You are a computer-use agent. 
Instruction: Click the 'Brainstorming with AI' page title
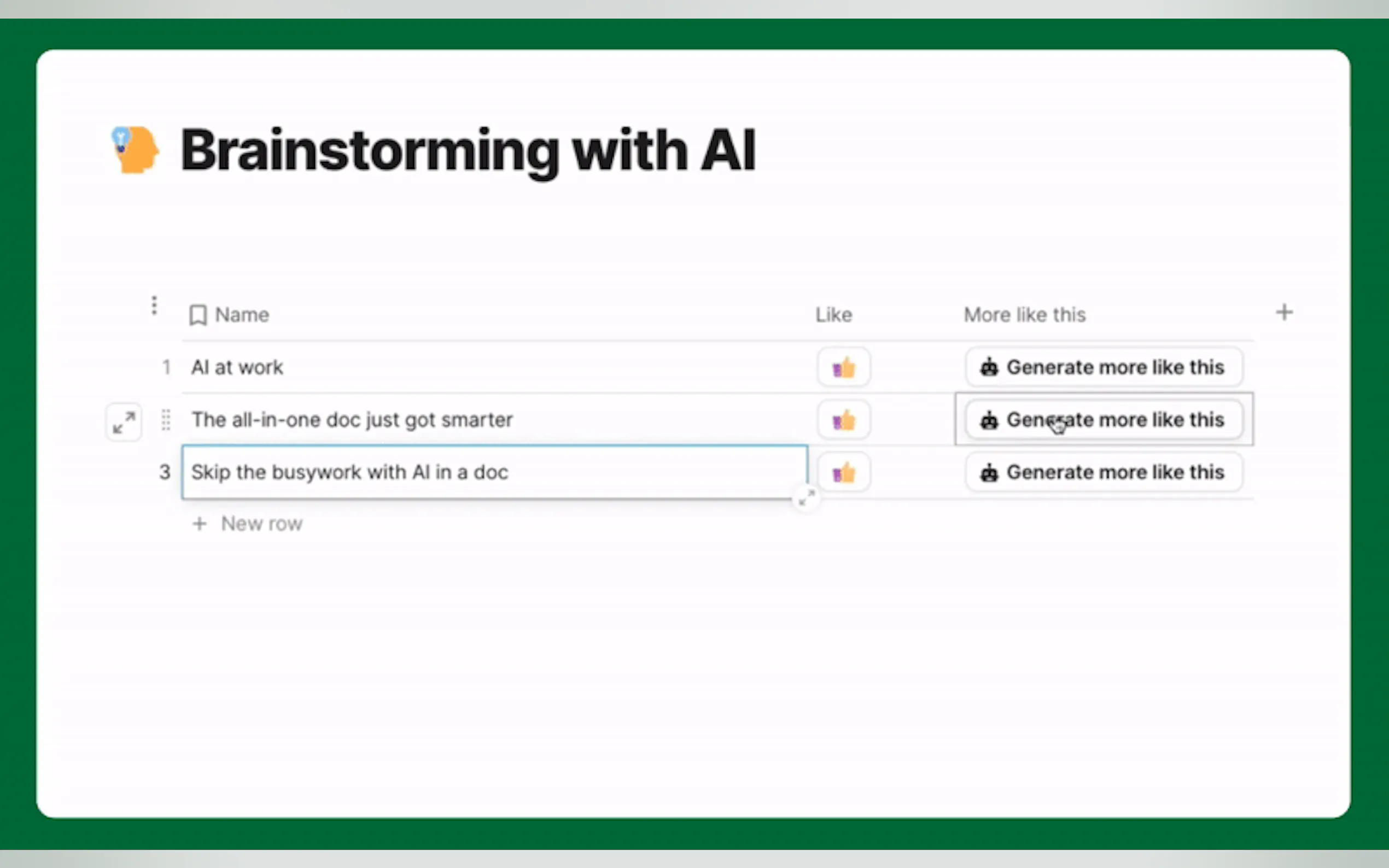pos(468,150)
